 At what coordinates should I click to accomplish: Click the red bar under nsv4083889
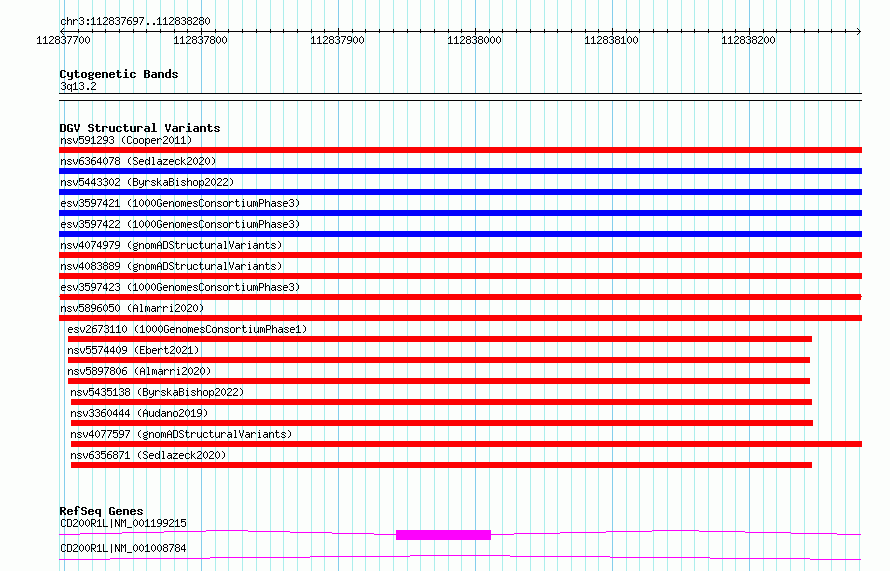[460, 276]
